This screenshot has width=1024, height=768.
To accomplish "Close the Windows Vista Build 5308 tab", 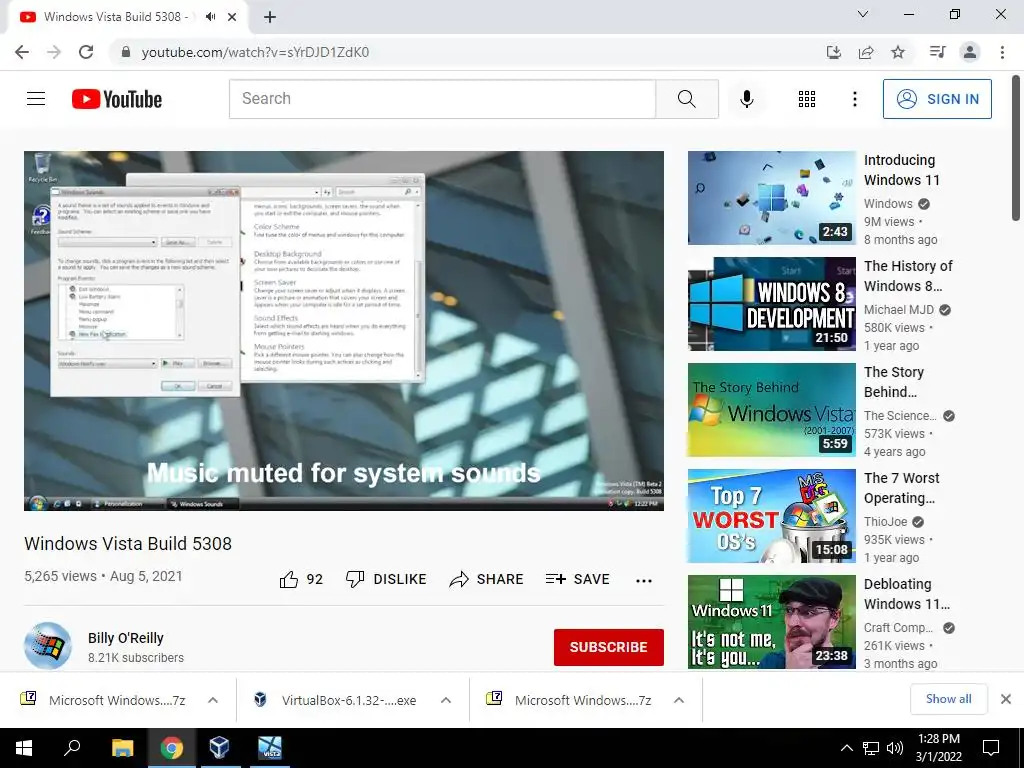I will pyautogui.click(x=232, y=17).
